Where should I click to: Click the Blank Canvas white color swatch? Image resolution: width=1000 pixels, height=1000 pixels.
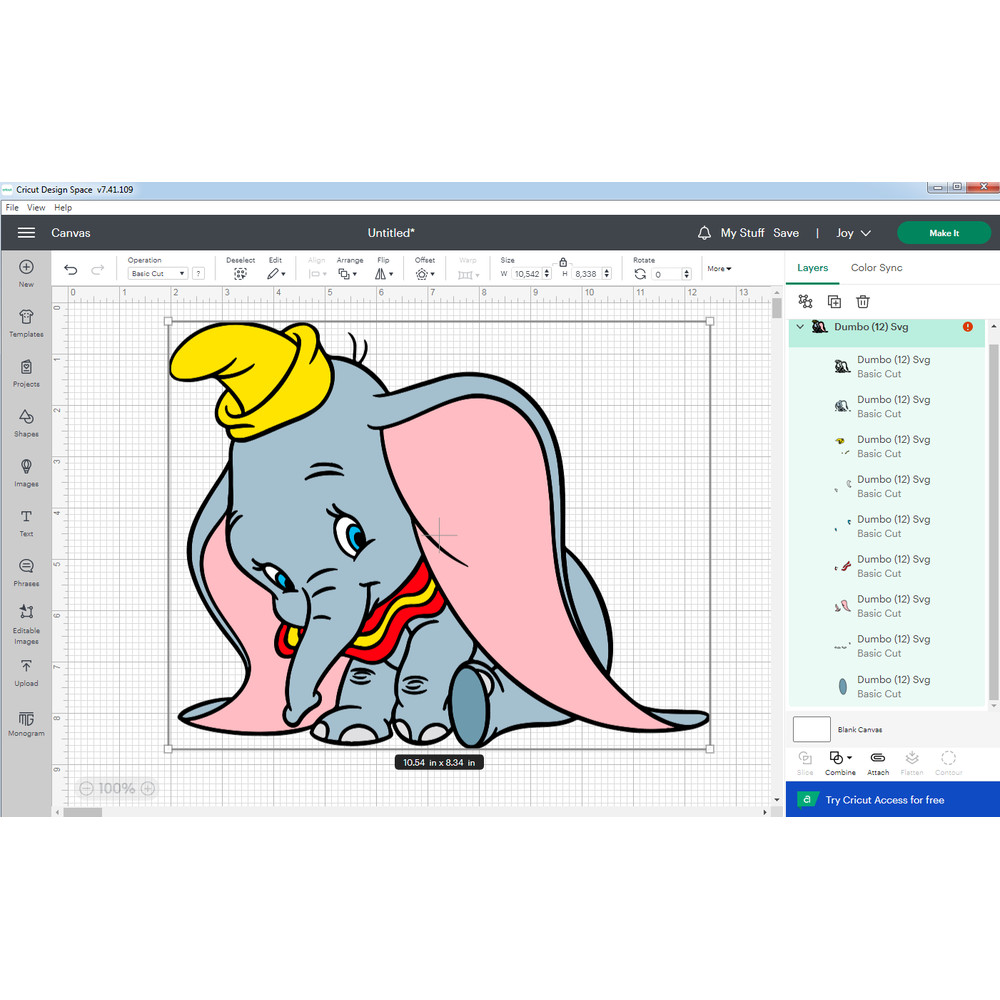(812, 729)
